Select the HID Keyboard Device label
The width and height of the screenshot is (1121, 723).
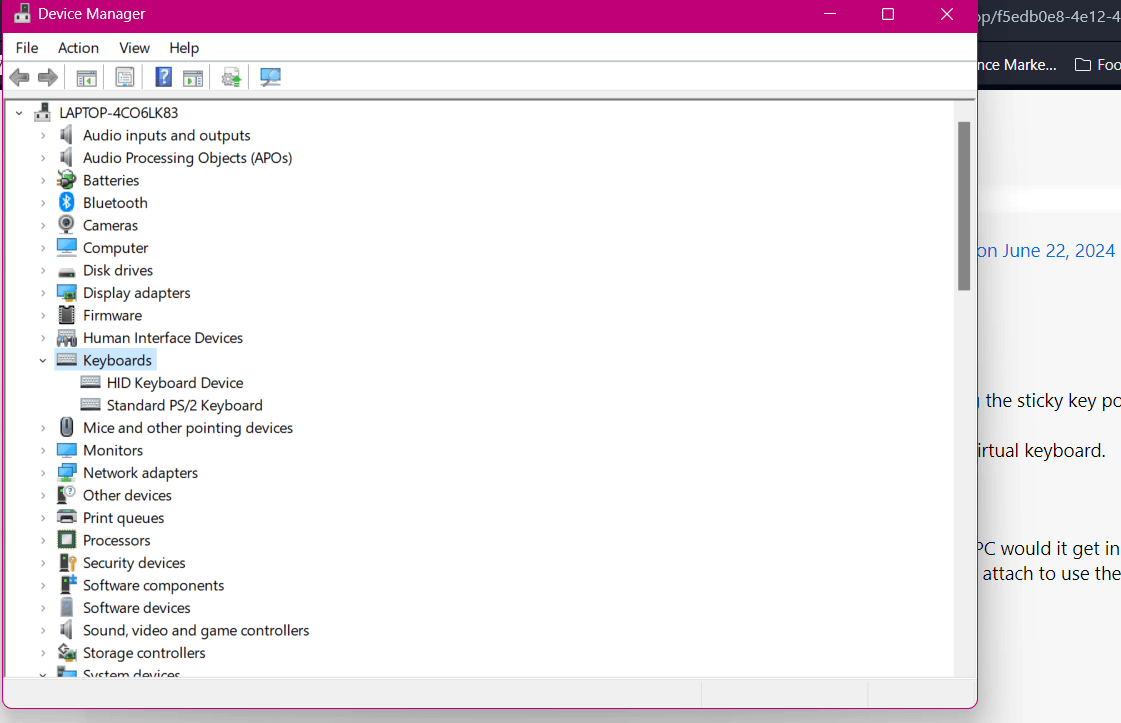pos(175,383)
